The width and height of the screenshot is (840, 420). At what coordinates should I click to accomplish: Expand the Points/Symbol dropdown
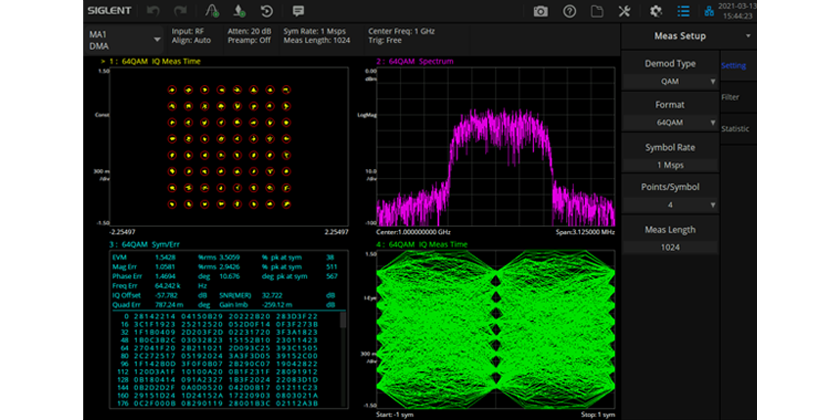tap(670, 205)
